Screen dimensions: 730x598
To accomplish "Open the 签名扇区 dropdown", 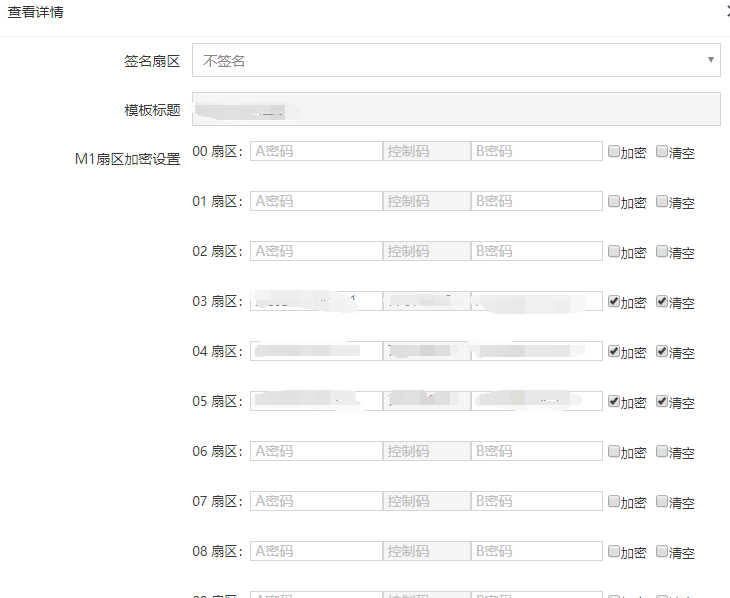I will click(x=455, y=60).
